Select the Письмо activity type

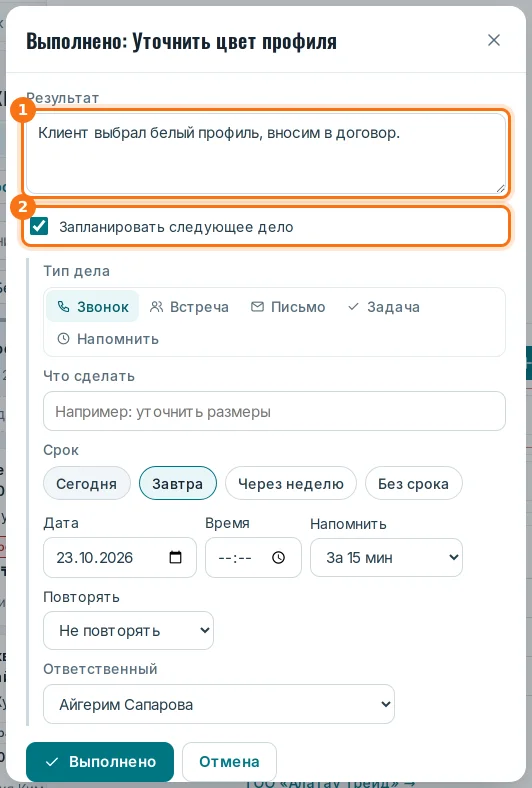288,307
